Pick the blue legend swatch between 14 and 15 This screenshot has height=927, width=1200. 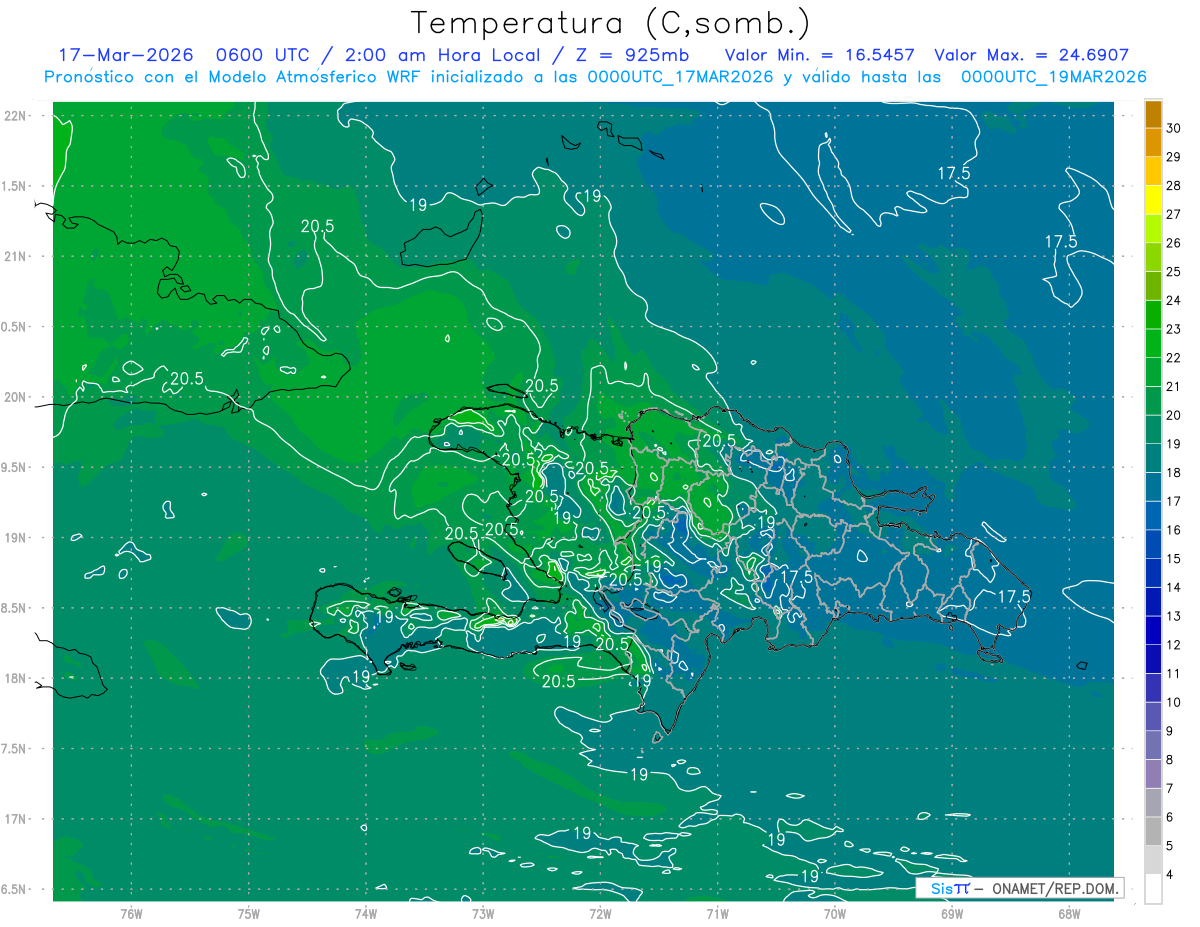click(x=1153, y=573)
